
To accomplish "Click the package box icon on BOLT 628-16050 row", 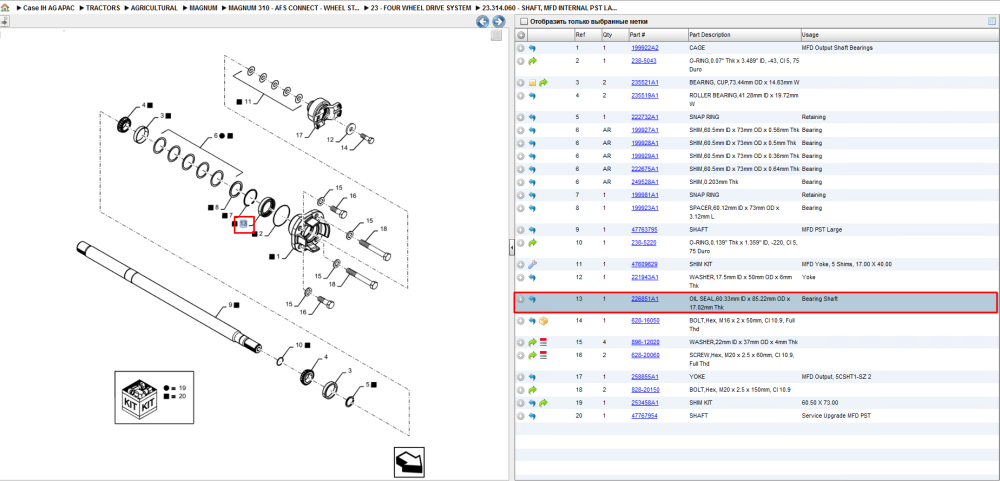I will tap(543, 321).
